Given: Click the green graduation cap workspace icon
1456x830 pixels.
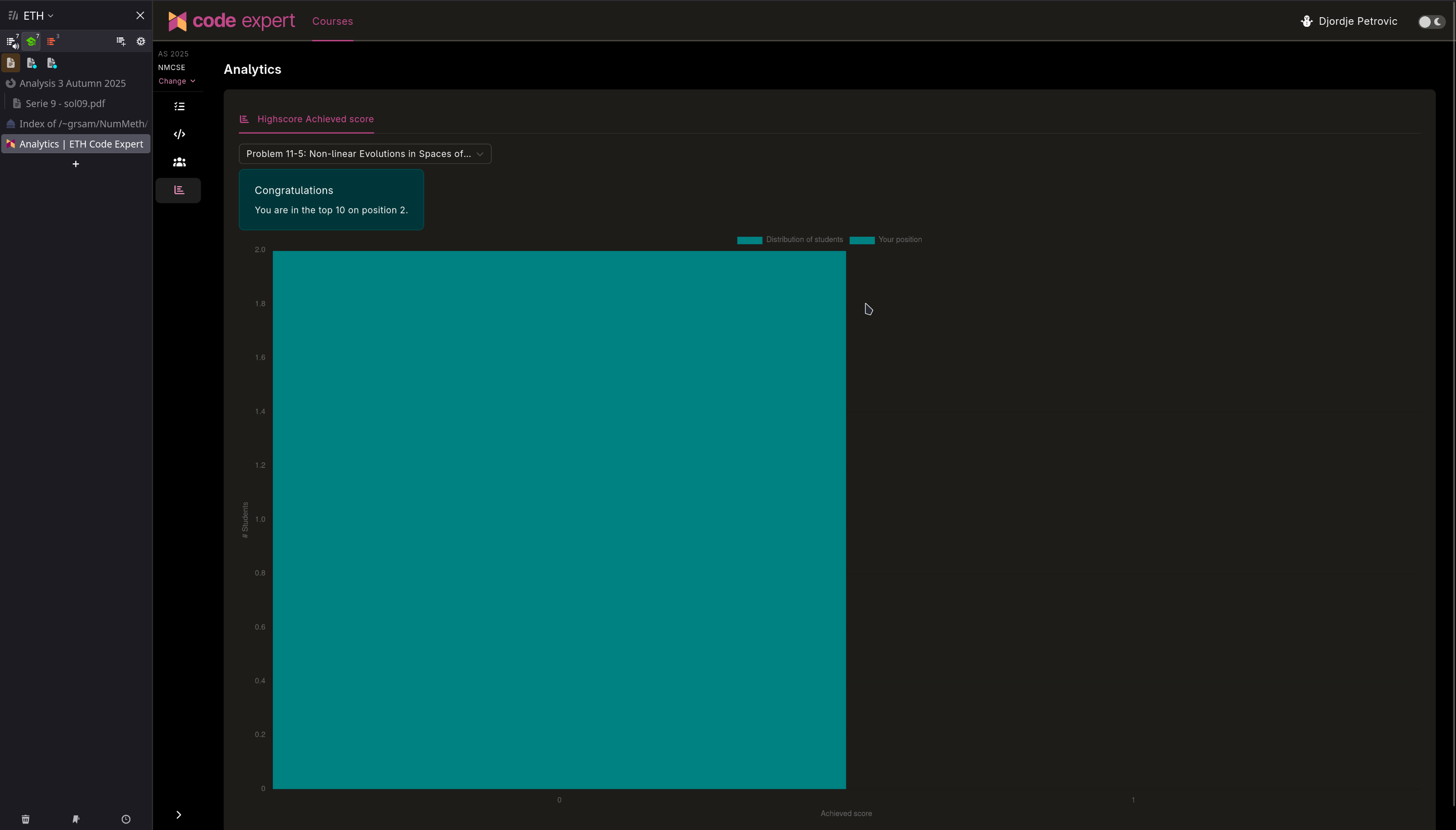Looking at the screenshot, I should (31, 41).
